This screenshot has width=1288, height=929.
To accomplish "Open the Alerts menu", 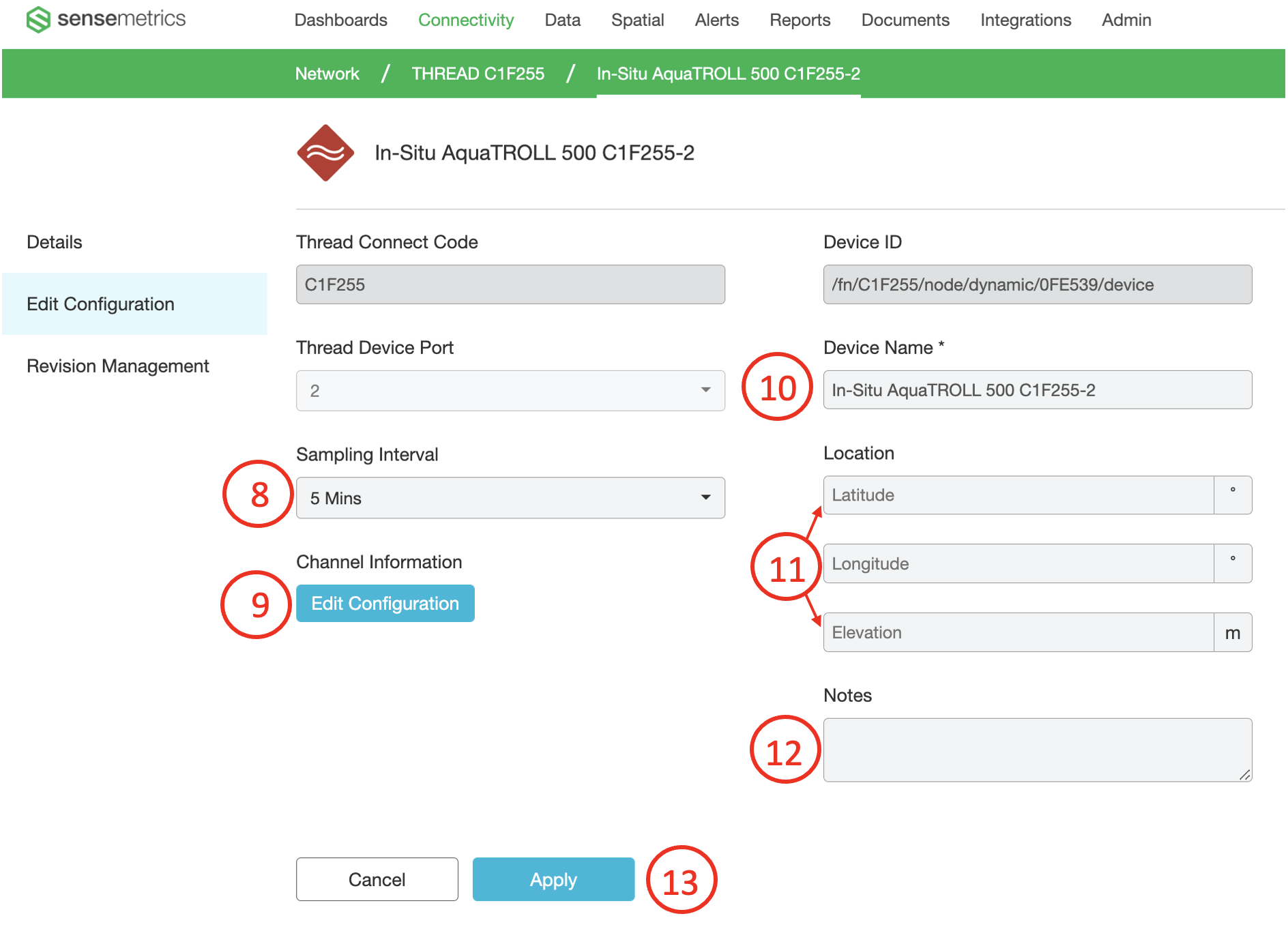I will (x=716, y=20).
